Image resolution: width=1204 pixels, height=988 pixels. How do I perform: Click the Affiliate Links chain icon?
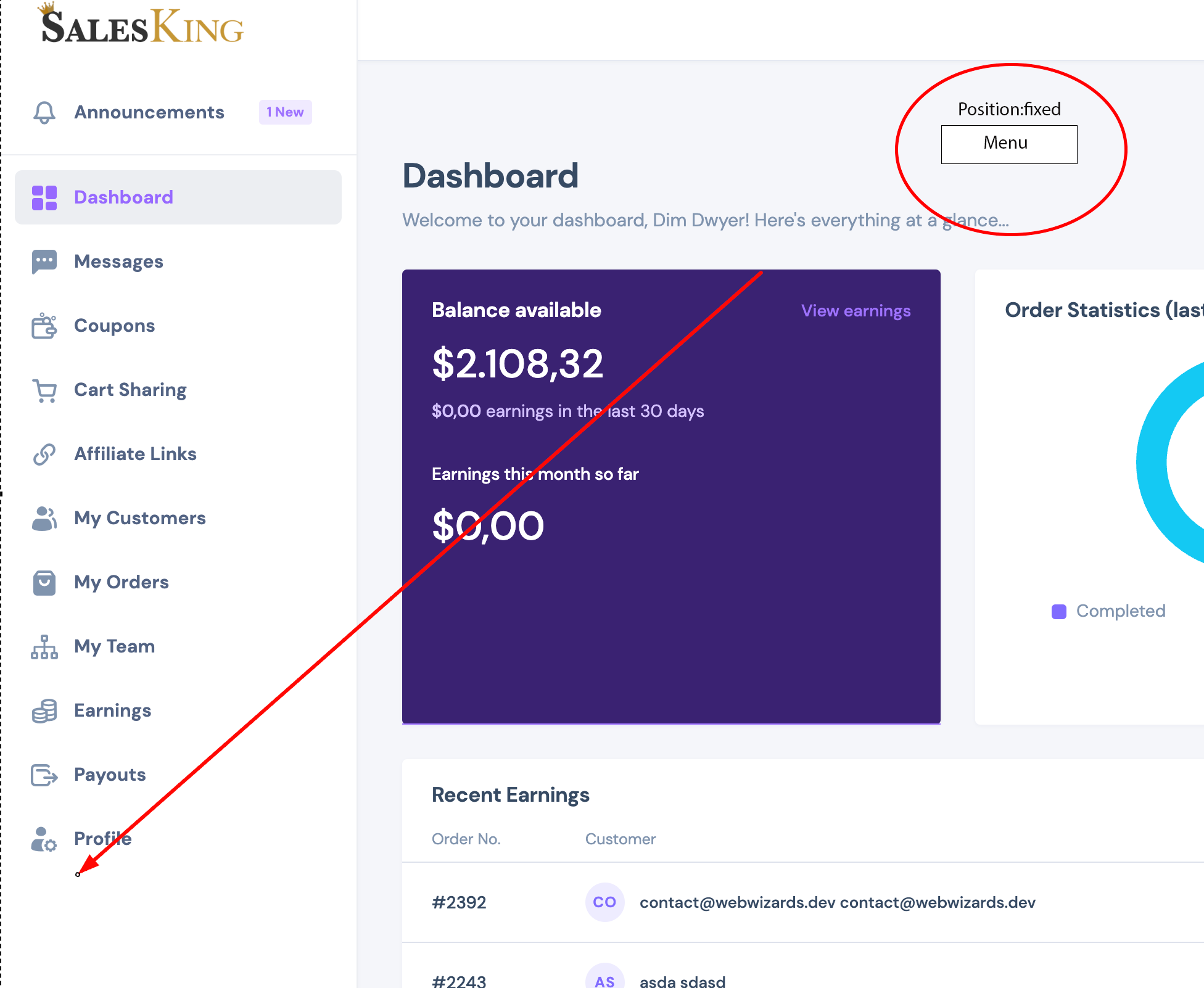pyautogui.click(x=44, y=454)
